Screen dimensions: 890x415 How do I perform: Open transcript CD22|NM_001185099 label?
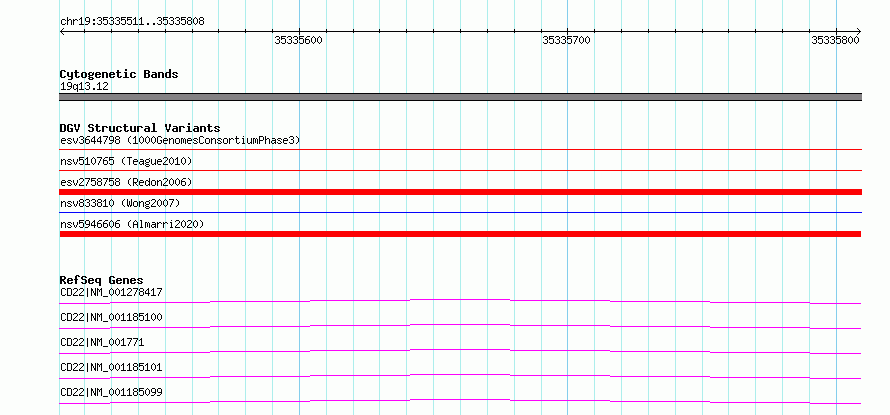(111, 392)
